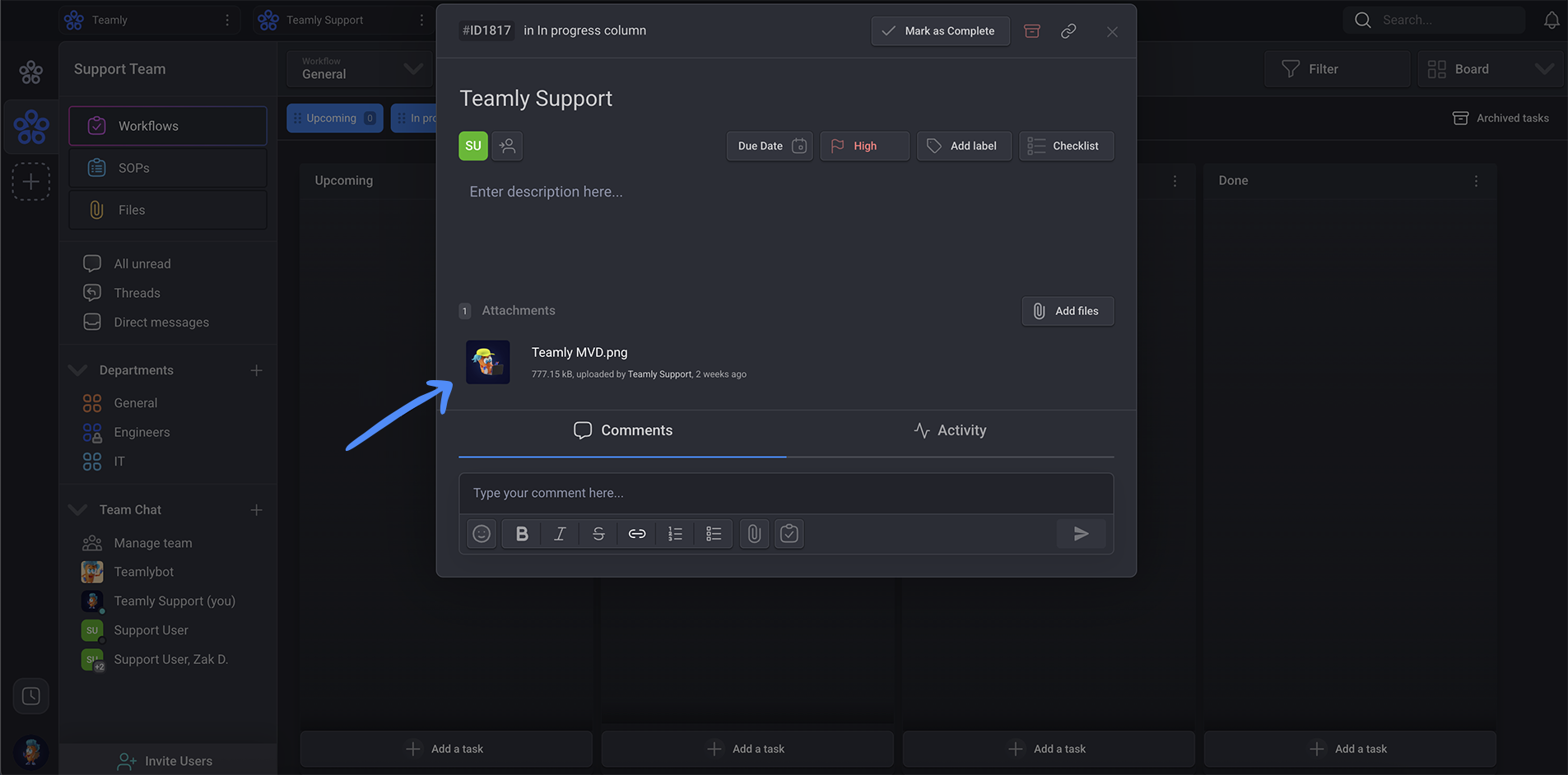
Task: Copy task link with the chain icon
Action: click(x=1068, y=31)
